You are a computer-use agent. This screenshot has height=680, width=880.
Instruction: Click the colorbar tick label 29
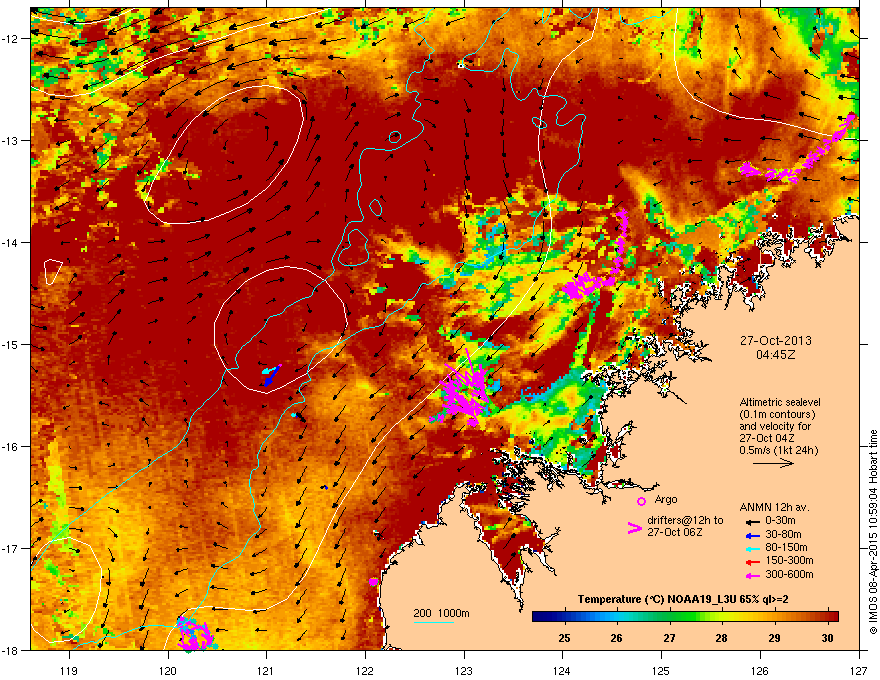click(x=774, y=638)
